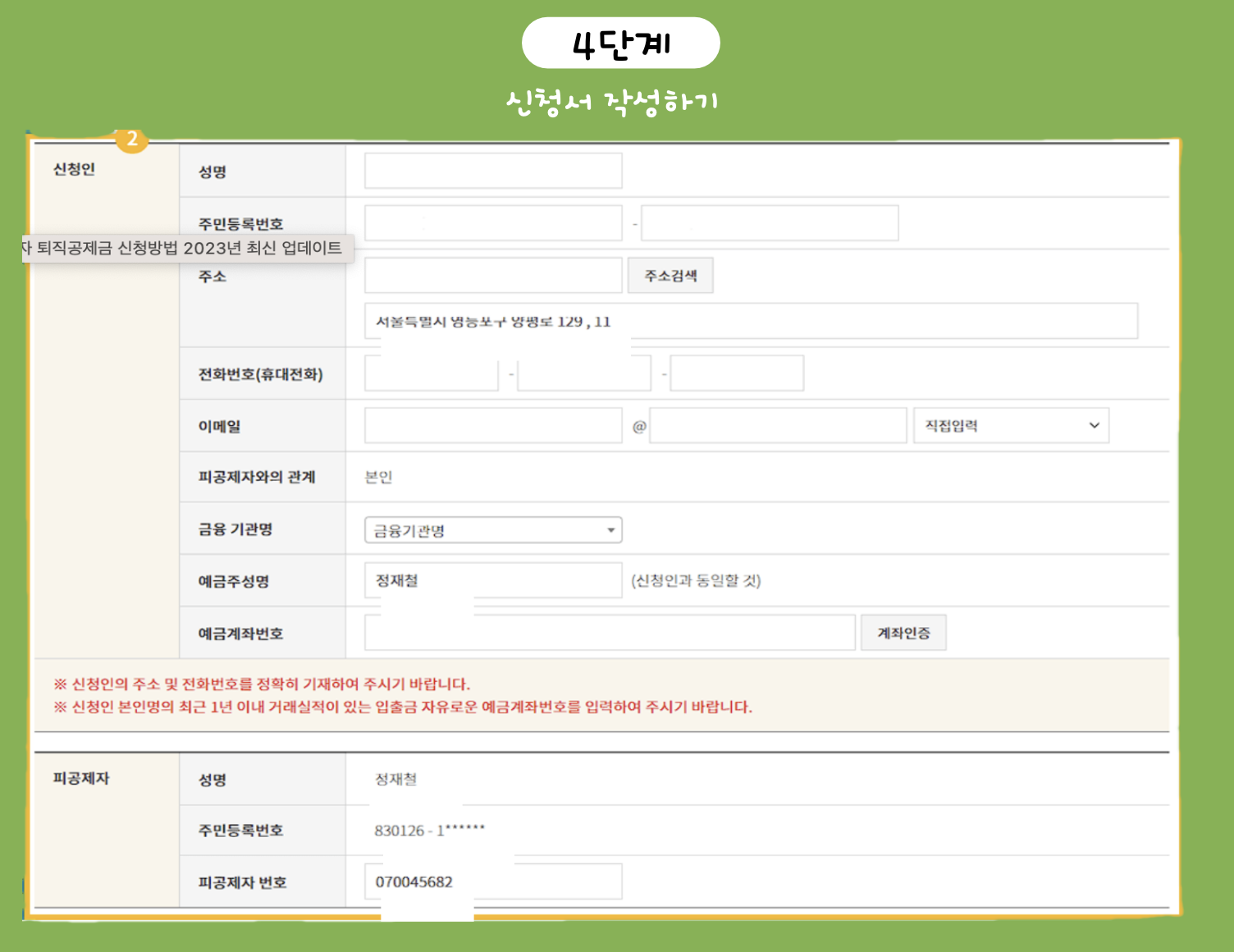Click the text (신청인과 동일할 것)

(x=696, y=580)
